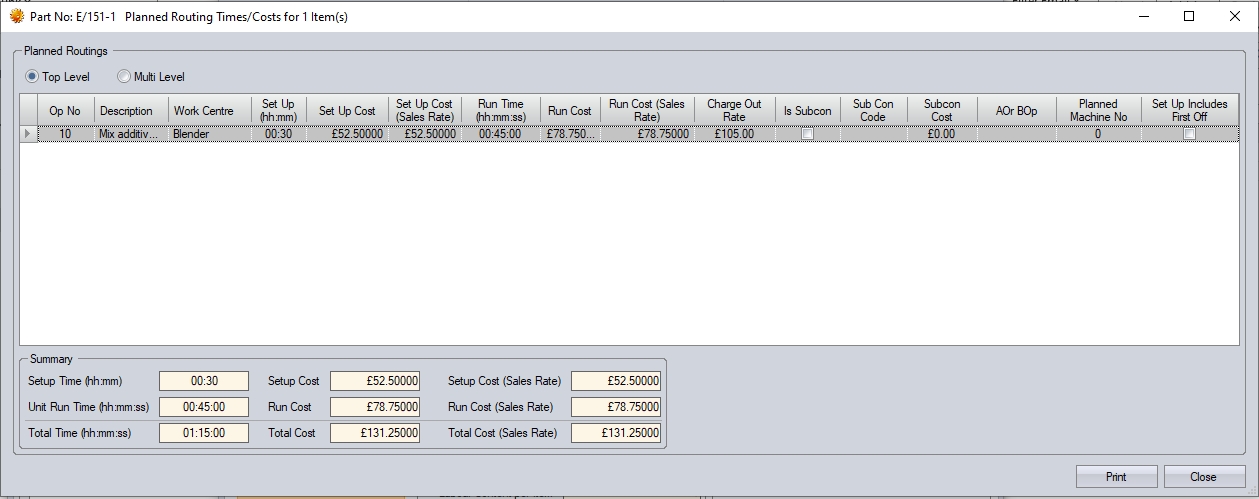Tick the Is Subcon checkbox for Op 10
This screenshot has width=1259, height=499.
(807, 134)
